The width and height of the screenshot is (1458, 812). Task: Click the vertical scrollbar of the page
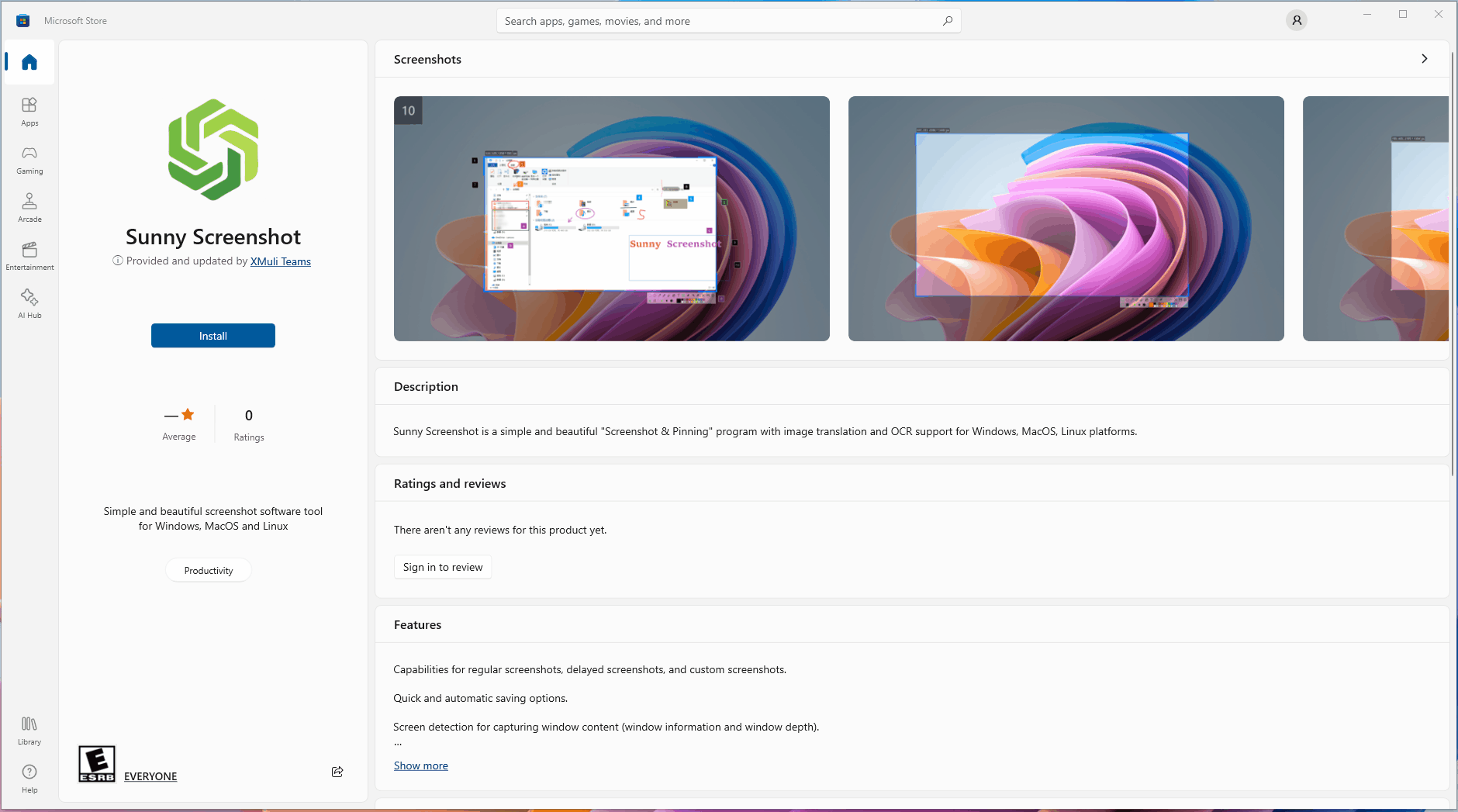(1453, 264)
